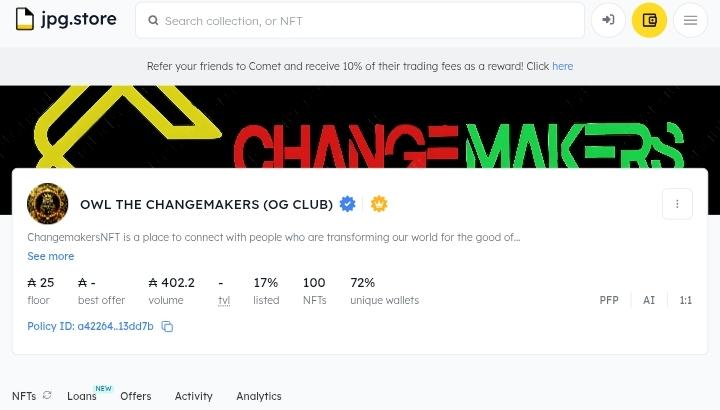
Task: Click the NFTs refresh icon
Action: (x=47, y=396)
